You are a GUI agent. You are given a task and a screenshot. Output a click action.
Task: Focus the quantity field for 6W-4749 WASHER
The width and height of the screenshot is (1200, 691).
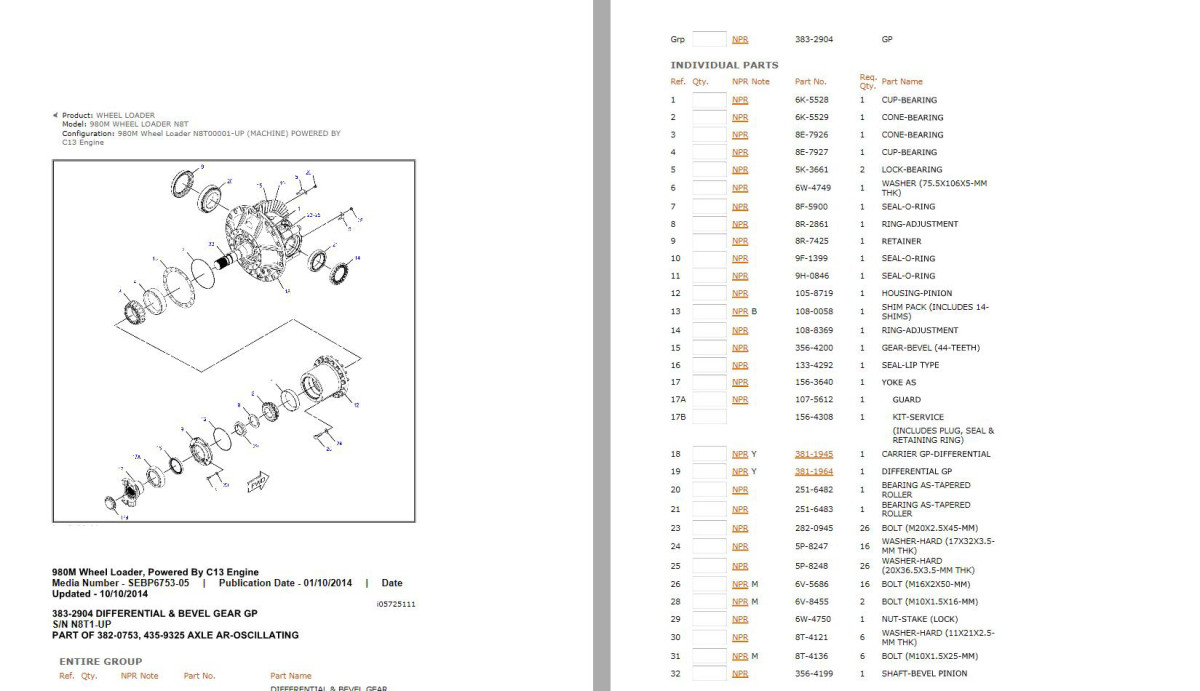[709, 188]
